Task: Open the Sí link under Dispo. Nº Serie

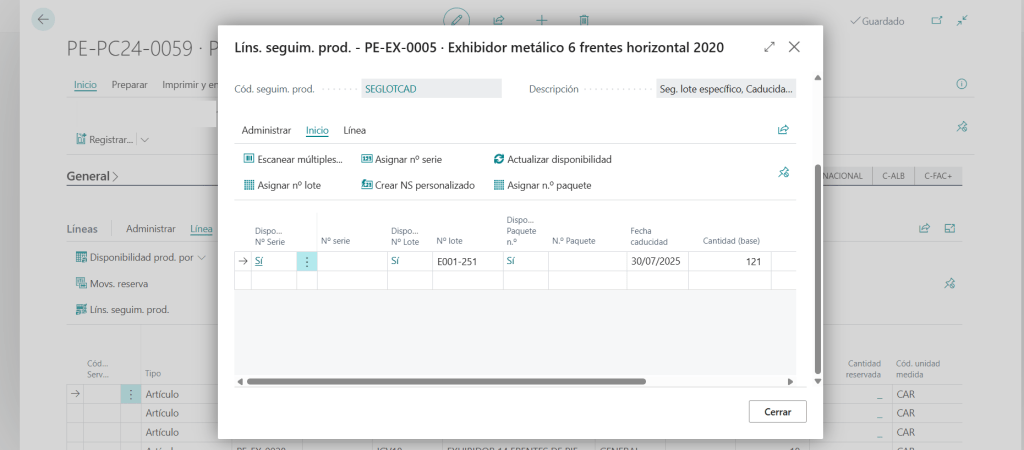Action: pos(260,261)
